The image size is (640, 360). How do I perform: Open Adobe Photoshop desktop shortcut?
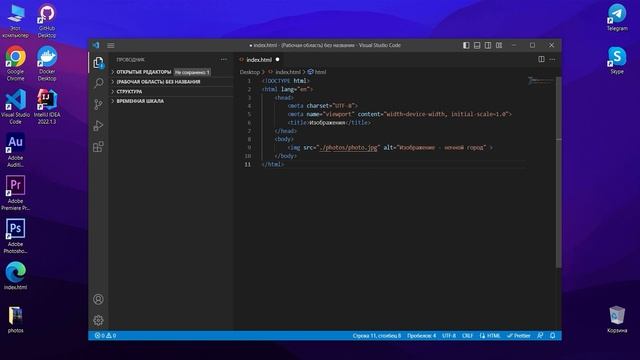(16, 236)
